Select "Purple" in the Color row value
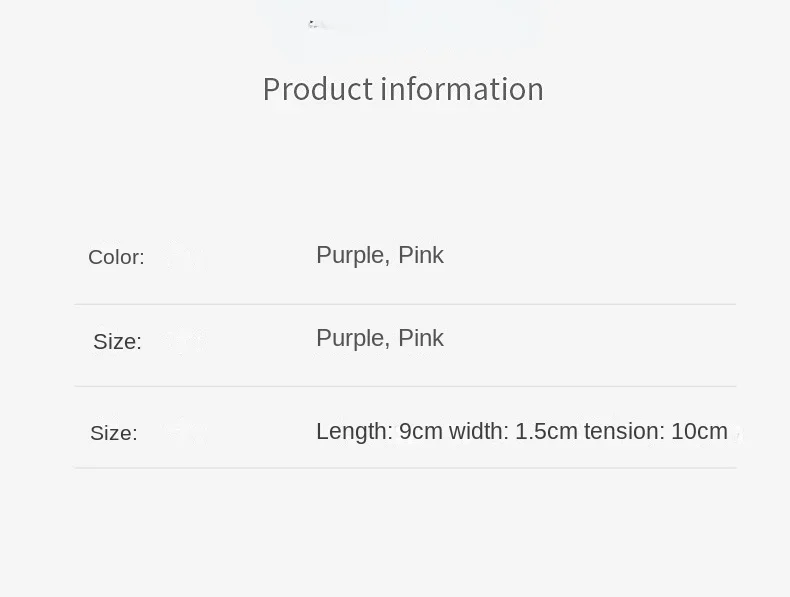This screenshot has width=790, height=597. pyautogui.click(x=350, y=255)
